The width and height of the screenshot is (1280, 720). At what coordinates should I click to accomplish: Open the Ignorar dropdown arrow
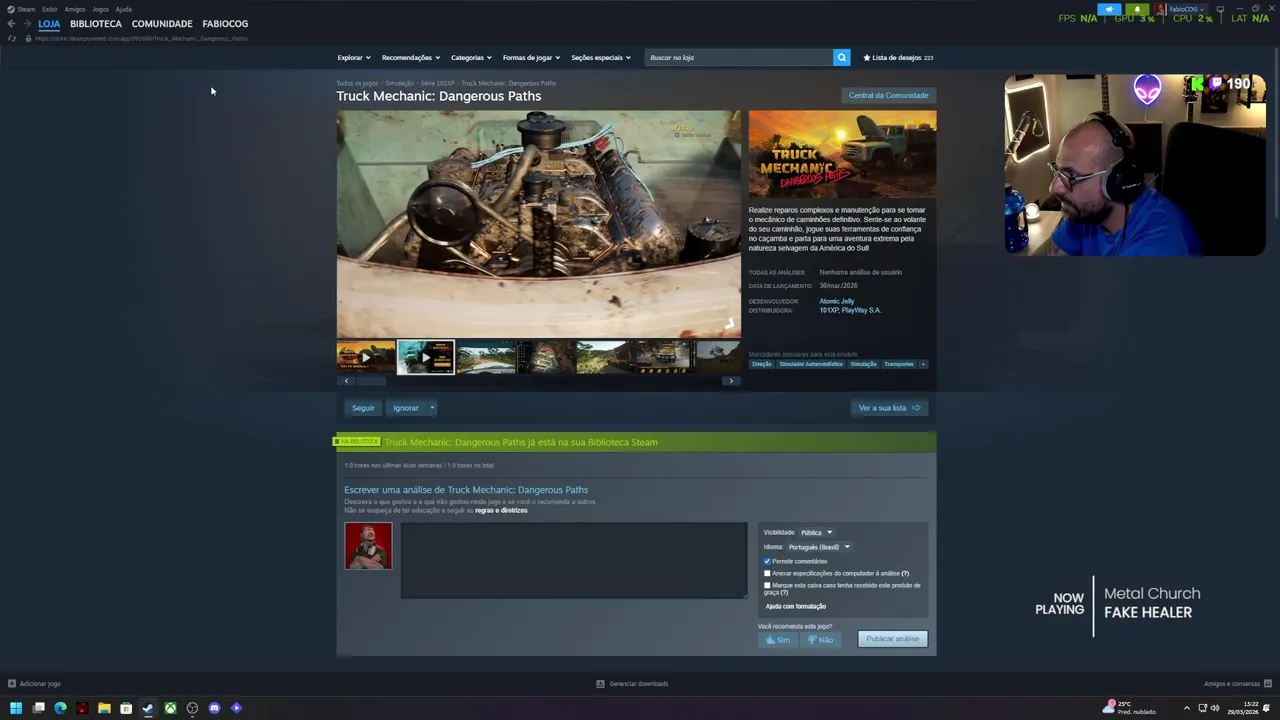point(432,408)
